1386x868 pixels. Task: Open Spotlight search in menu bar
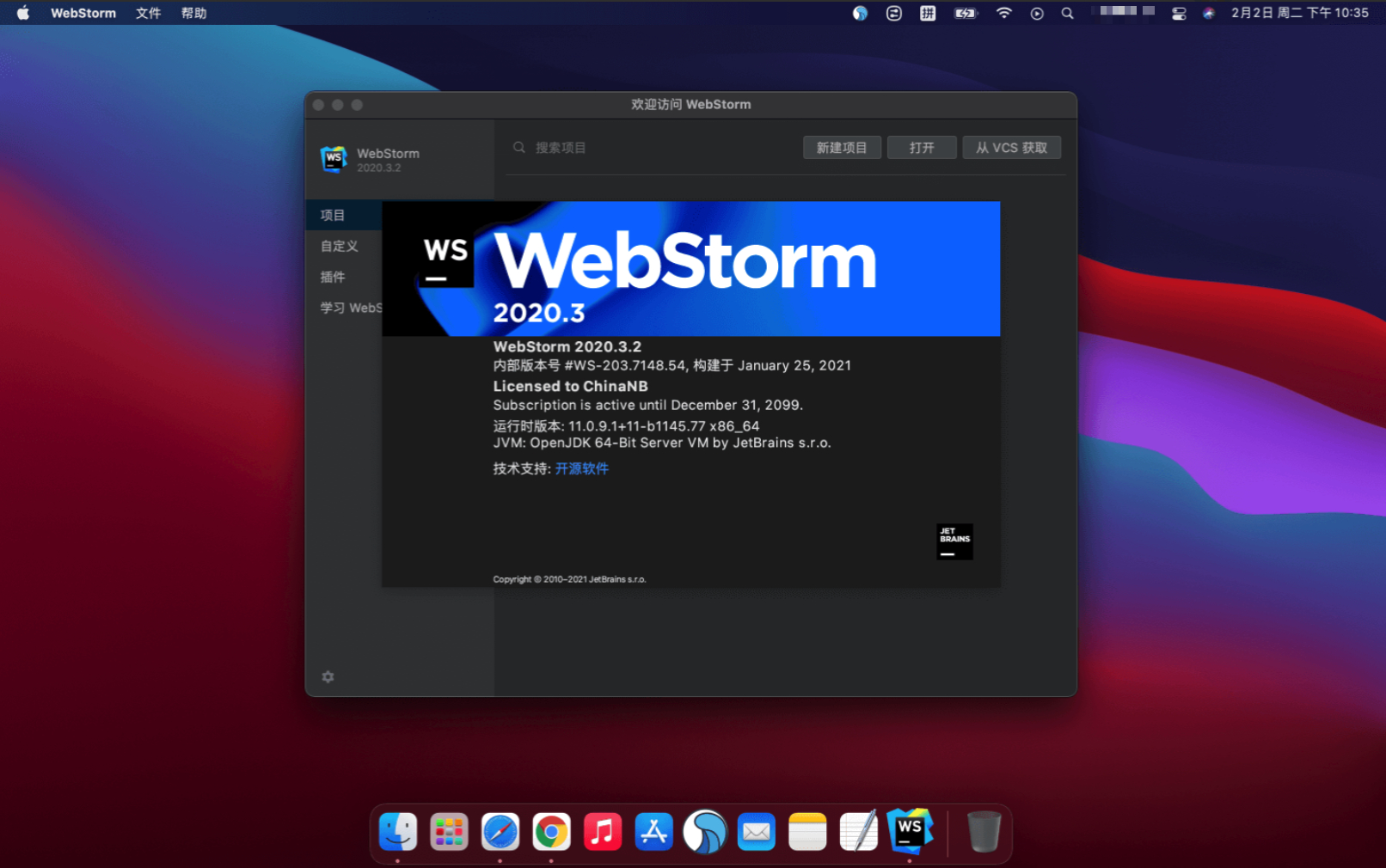(1067, 13)
